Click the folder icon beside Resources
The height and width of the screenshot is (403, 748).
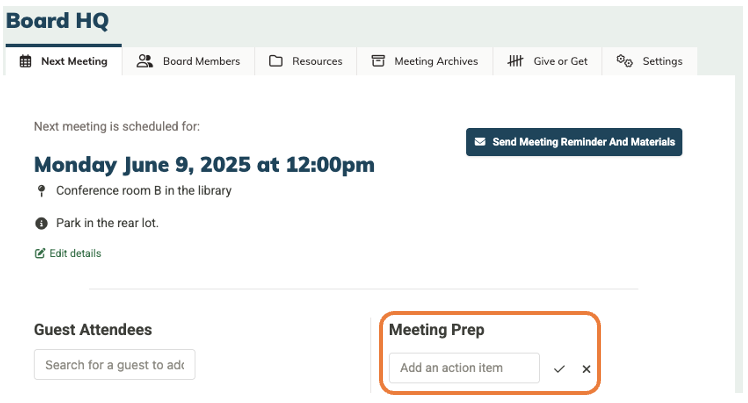click(276, 61)
